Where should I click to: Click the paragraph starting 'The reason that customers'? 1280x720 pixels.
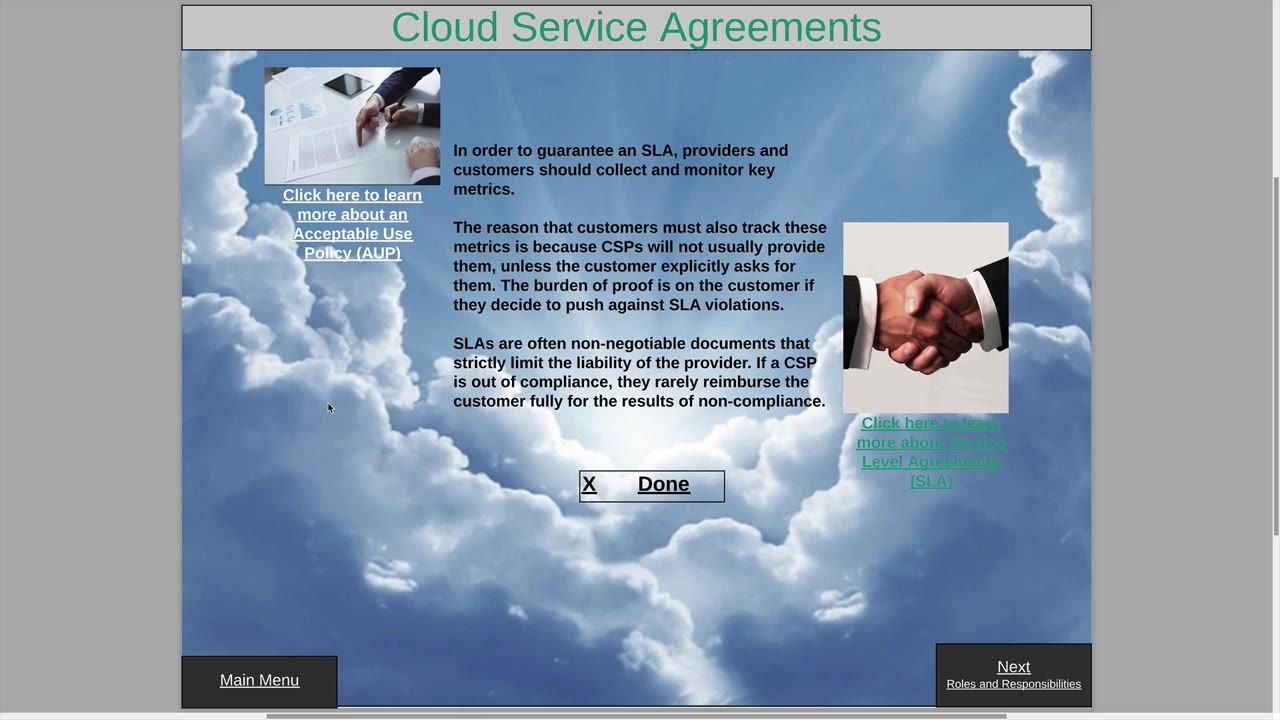click(x=640, y=266)
